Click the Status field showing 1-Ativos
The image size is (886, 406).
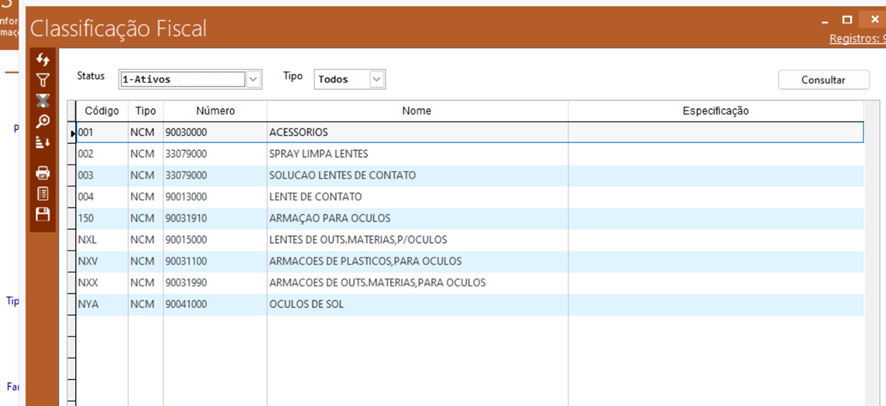[181, 79]
